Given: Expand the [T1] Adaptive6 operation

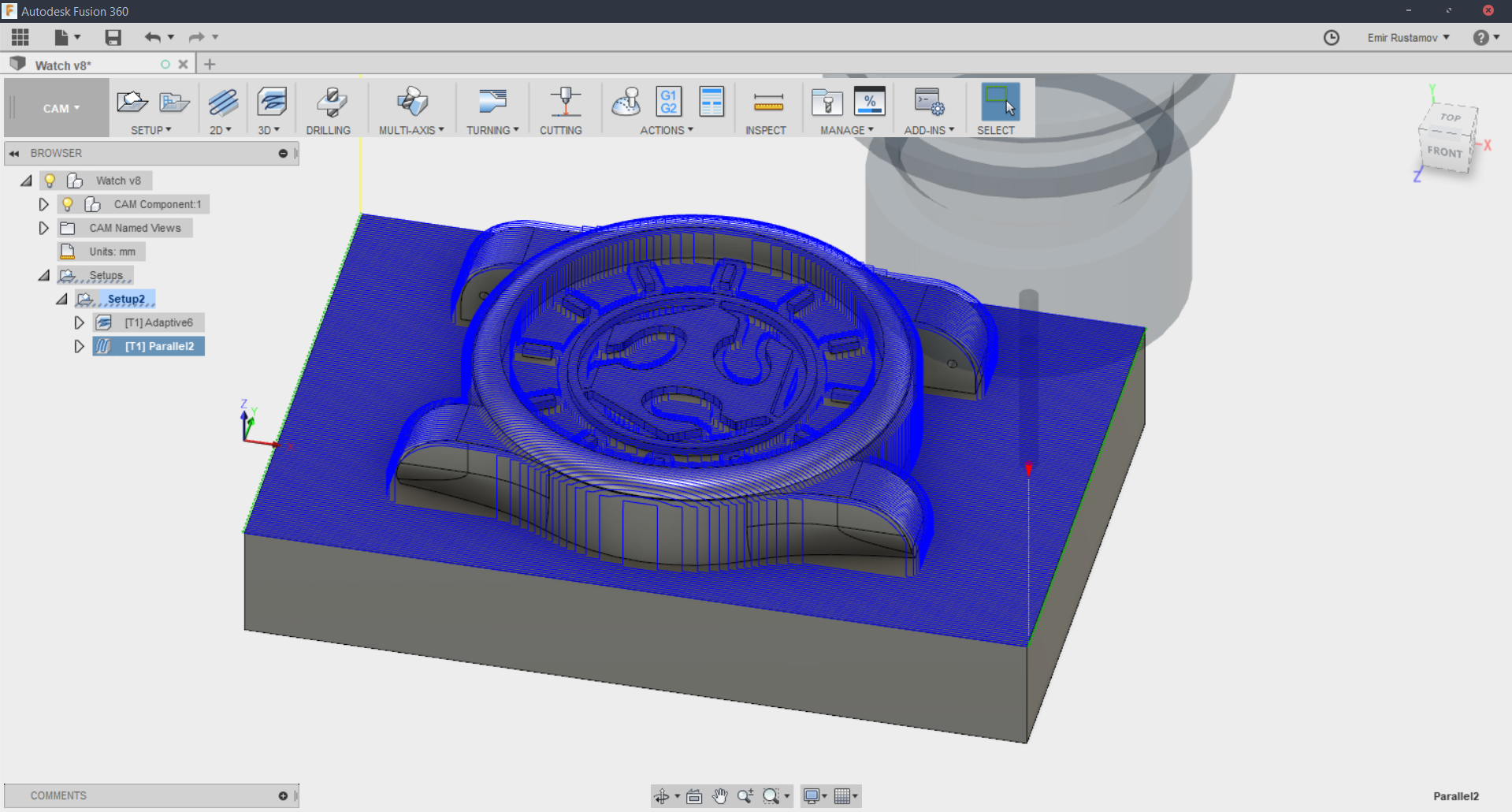Looking at the screenshot, I should [x=79, y=322].
